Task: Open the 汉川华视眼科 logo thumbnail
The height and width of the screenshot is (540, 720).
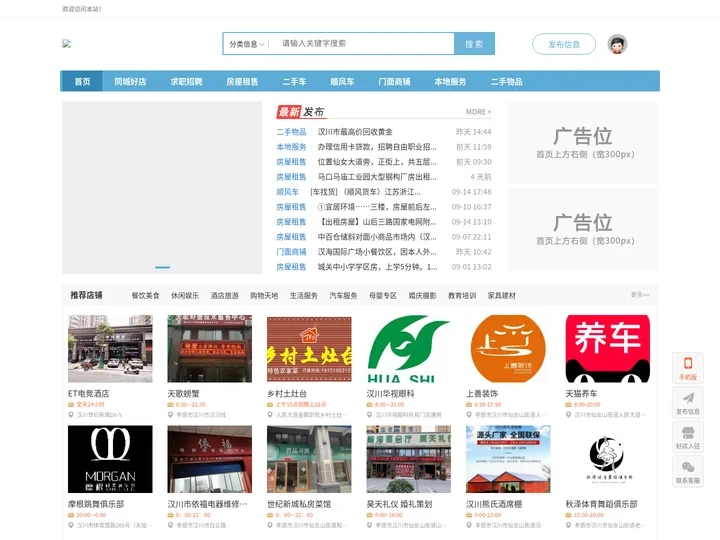Action: (x=409, y=349)
